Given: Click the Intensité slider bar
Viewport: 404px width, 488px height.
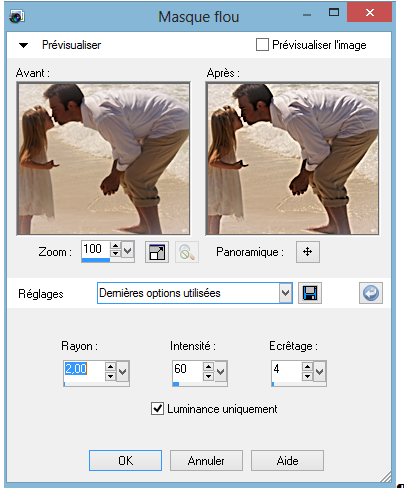Looking at the screenshot, I should click(200, 384).
